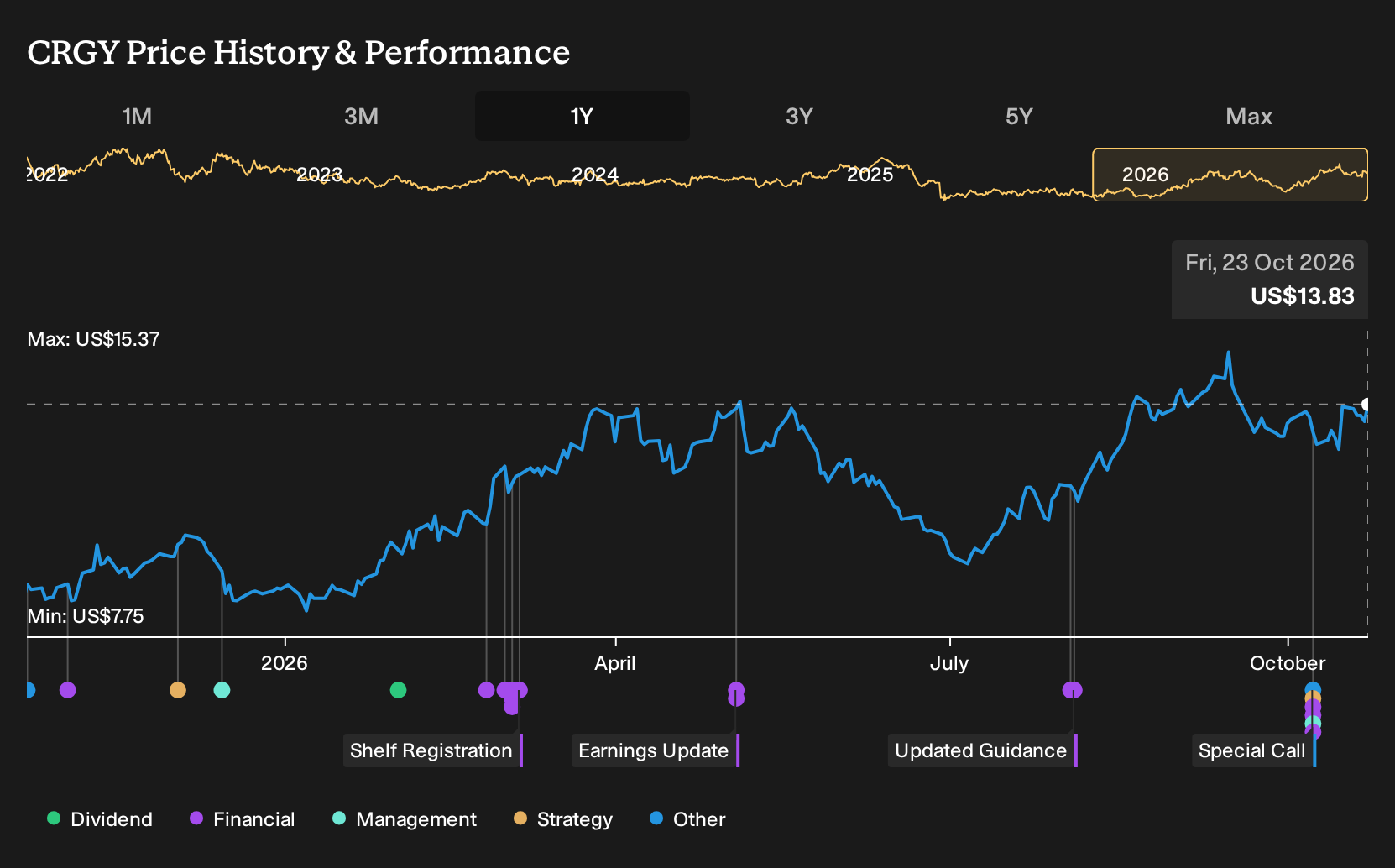Click the April axis label
Image resolution: width=1395 pixels, height=868 pixels.
615,663
